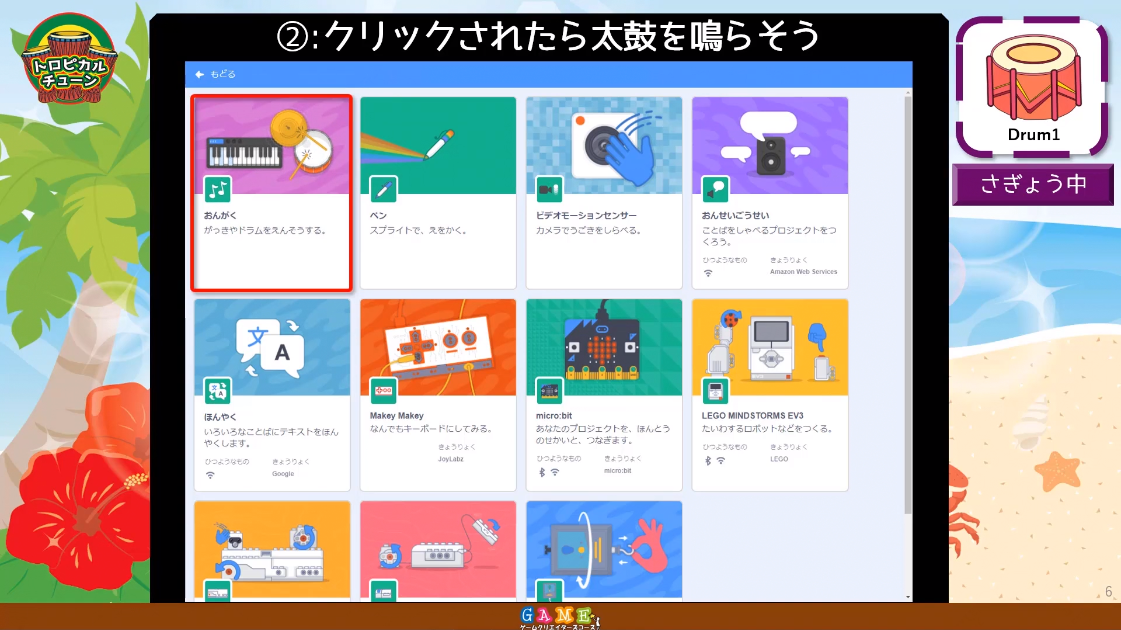
Task: Select the micro:bit extension title
Action: click(554, 415)
